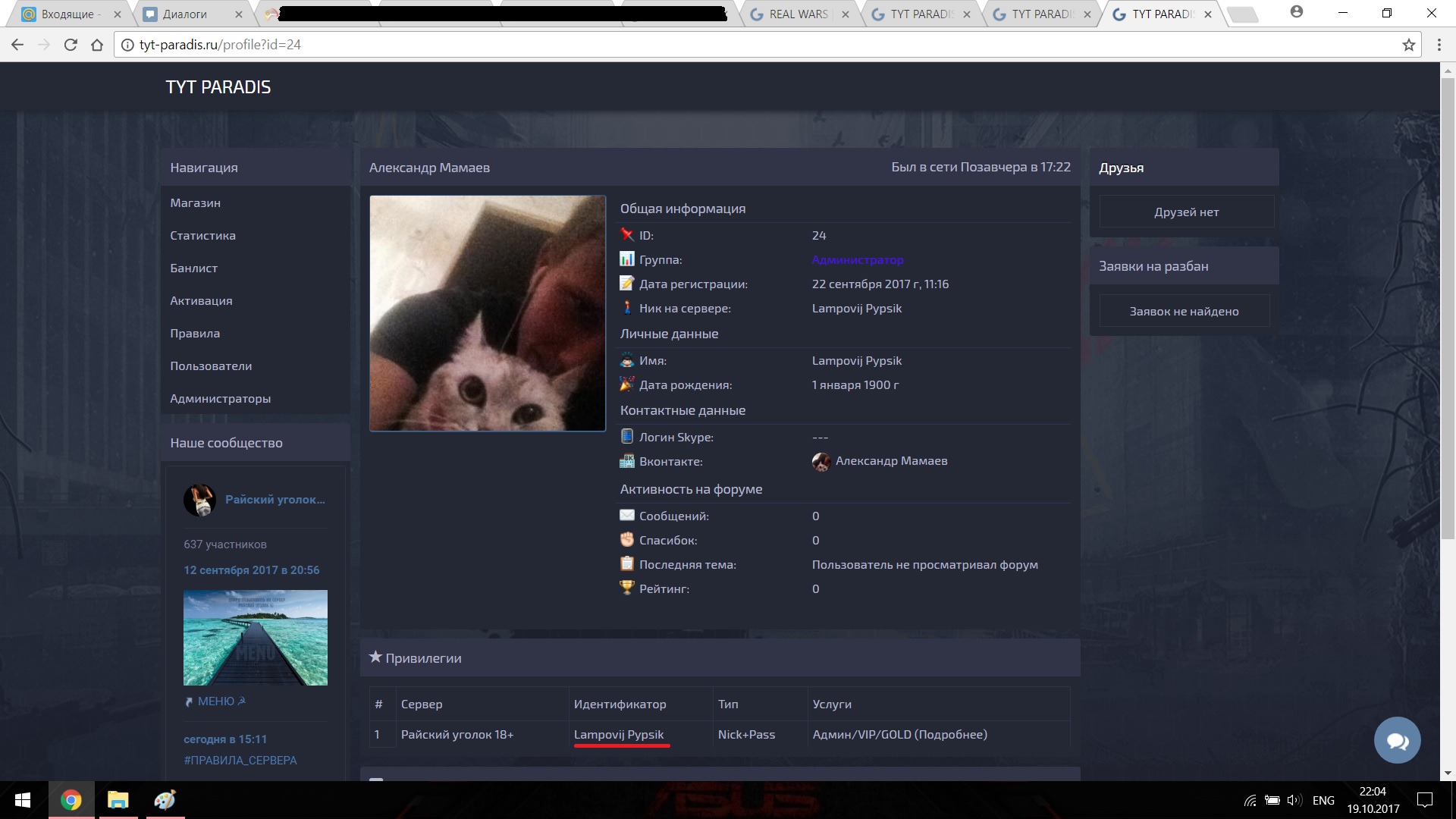Open the Windows Start menu
1456x819 pixels.
point(23,800)
